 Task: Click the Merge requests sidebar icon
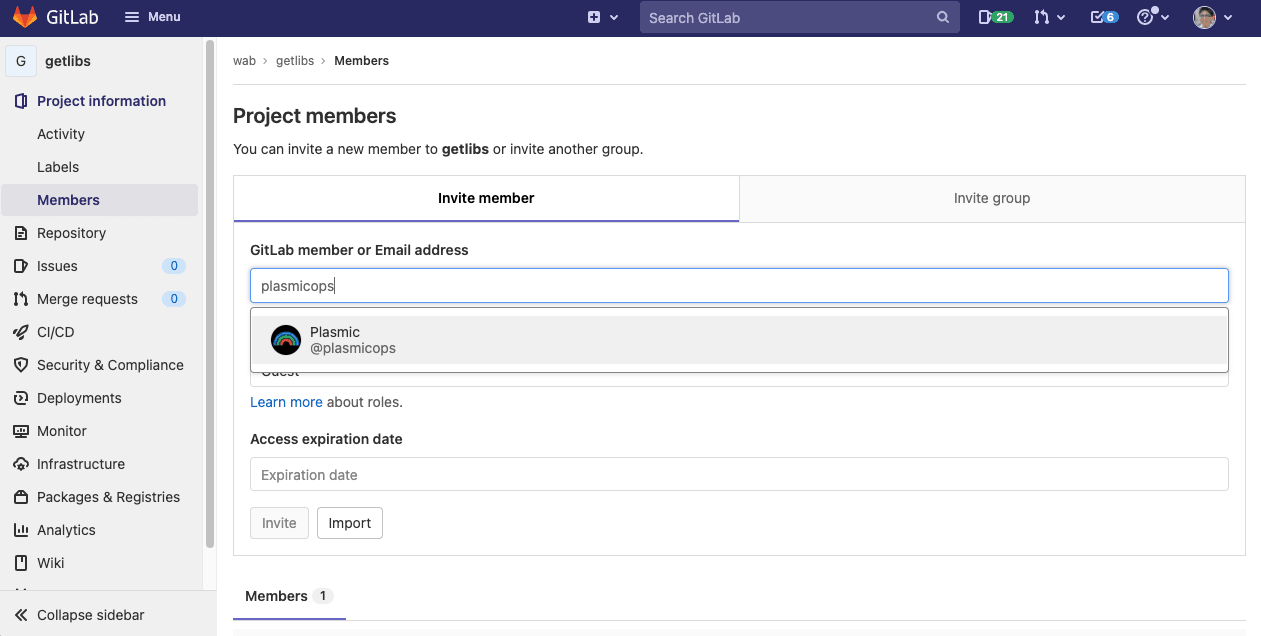click(21, 299)
